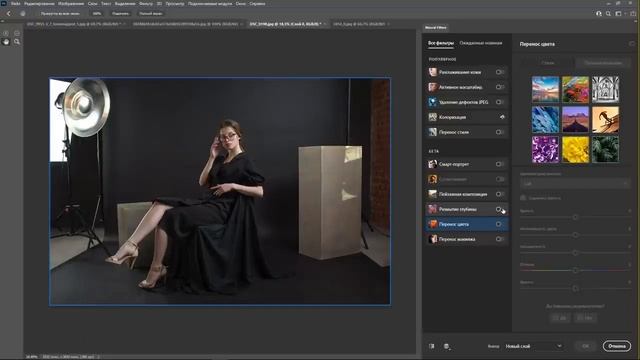Turn on the Landscape Mixer filter toggle

(x=500, y=194)
